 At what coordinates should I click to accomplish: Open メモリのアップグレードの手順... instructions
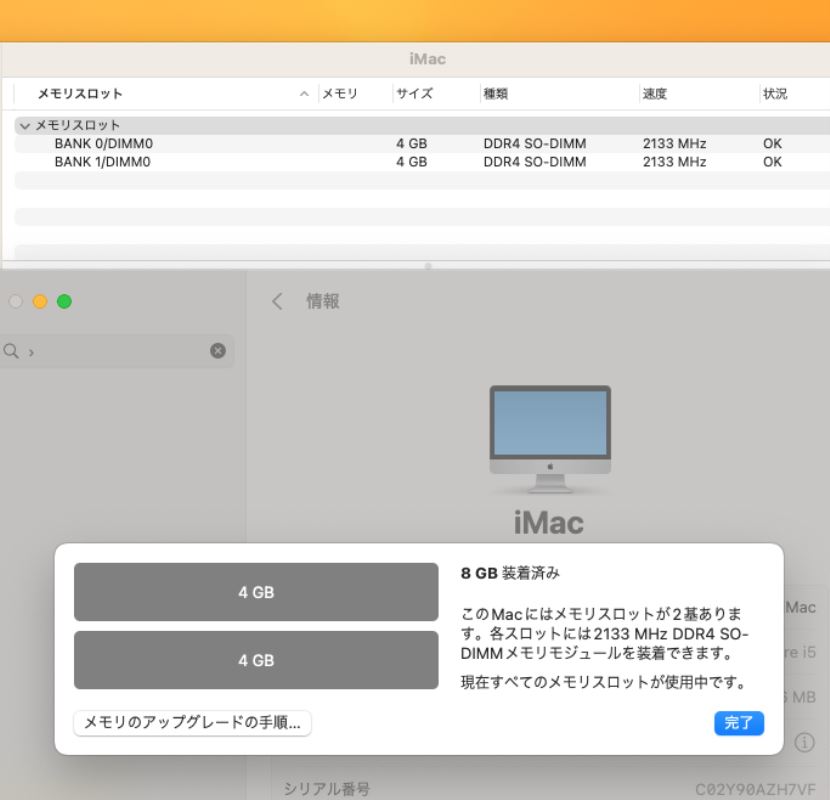pyautogui.click(x=192, y=723)
